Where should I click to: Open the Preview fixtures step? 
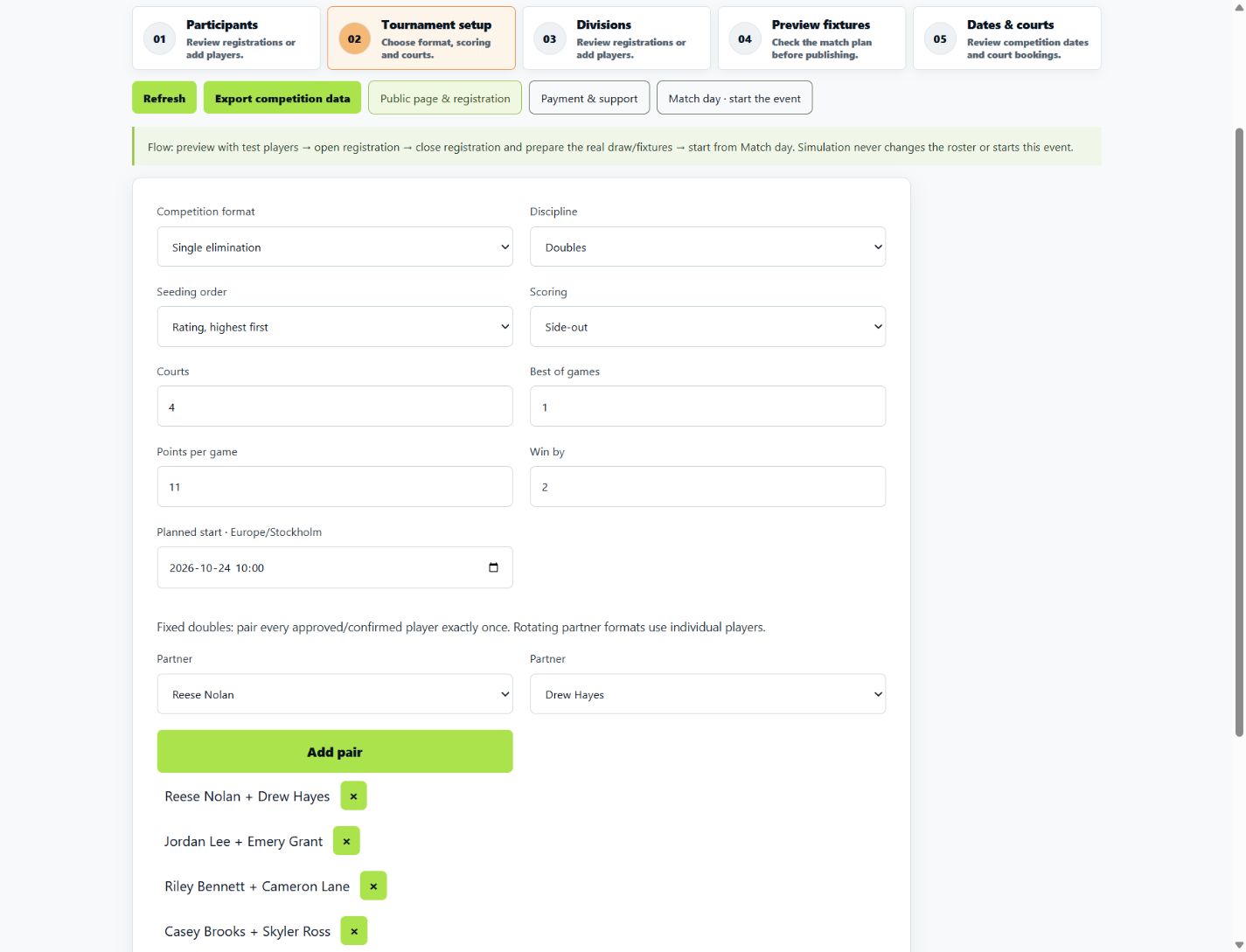click(811, 38)
